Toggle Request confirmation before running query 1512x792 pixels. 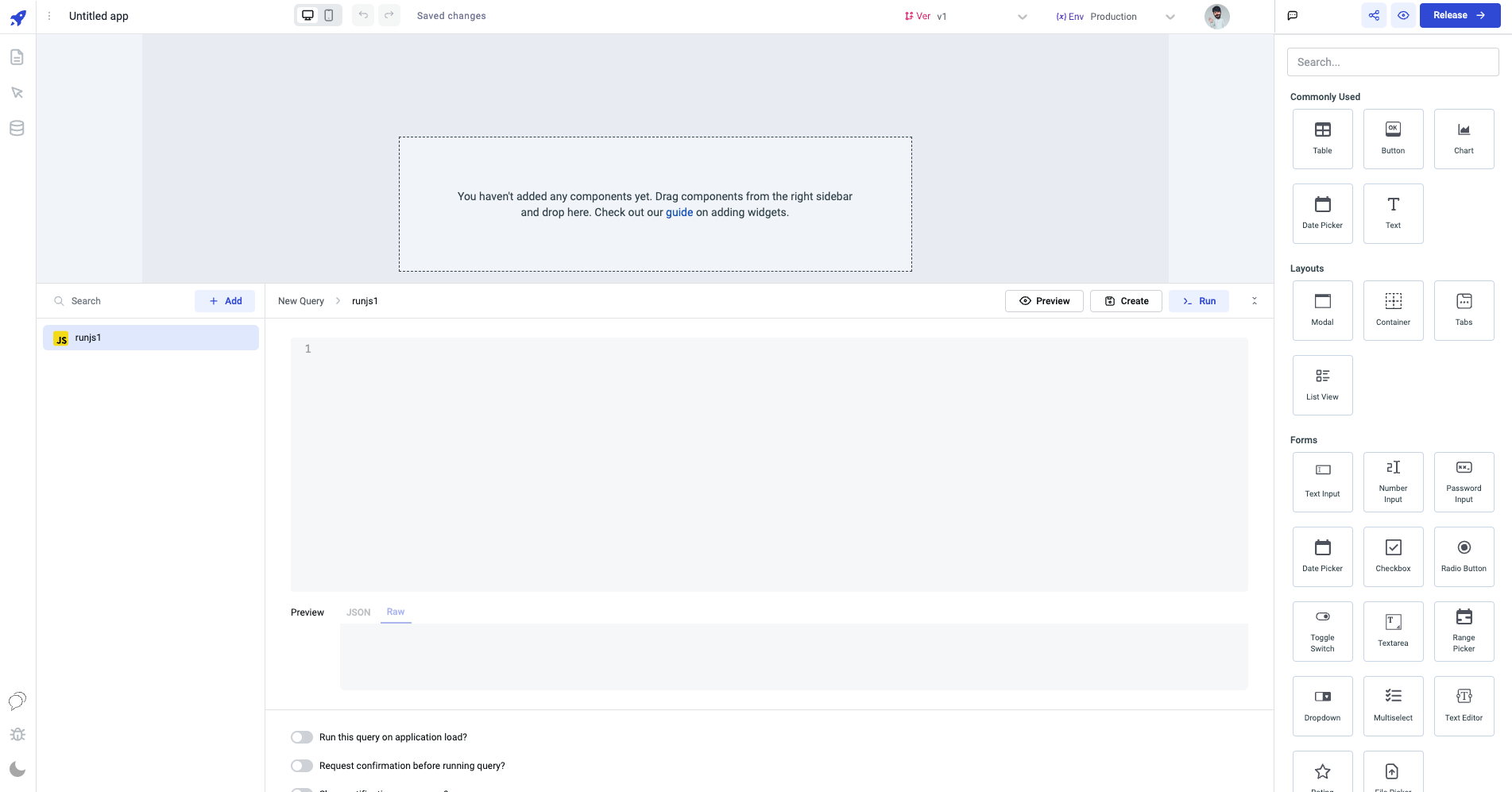(x=302, y=766)
